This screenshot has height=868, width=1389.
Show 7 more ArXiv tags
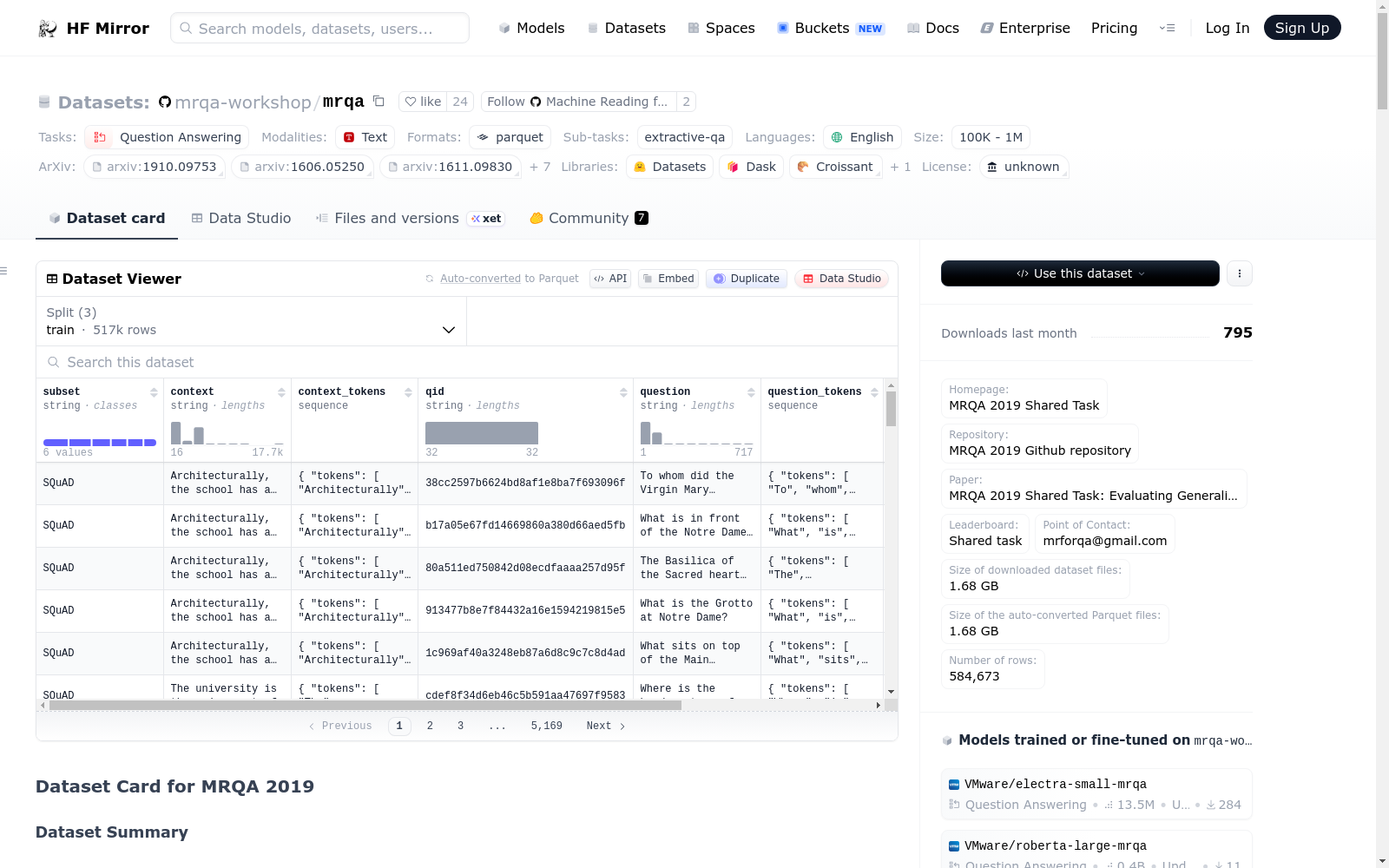540,167
